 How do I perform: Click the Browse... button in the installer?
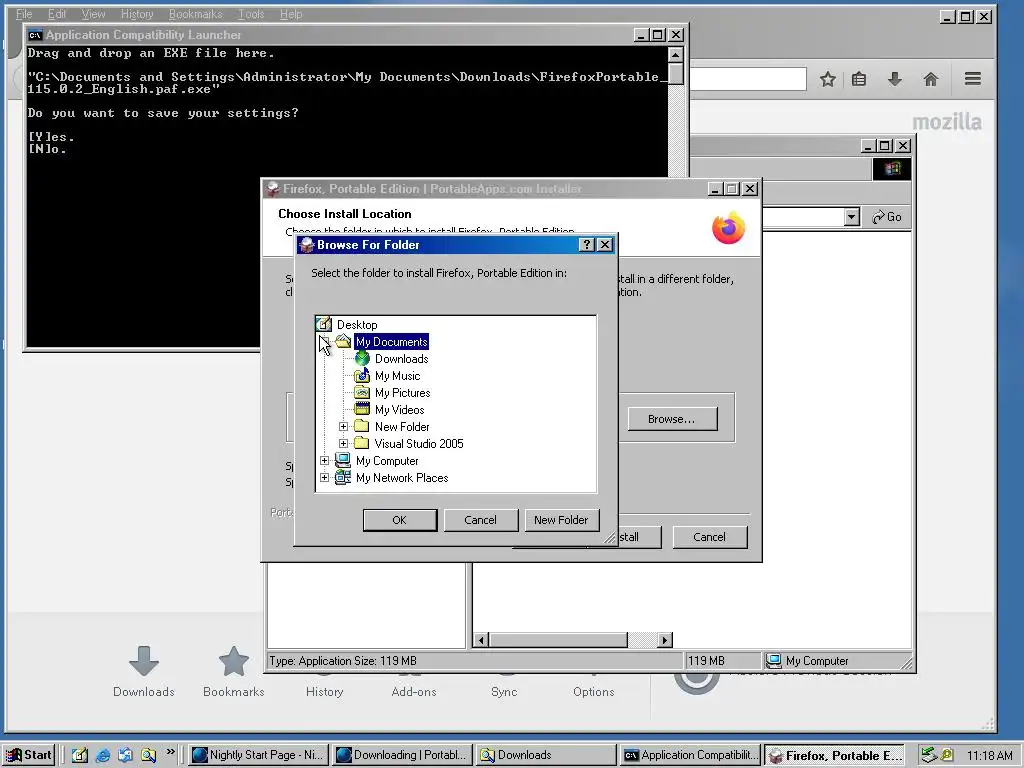pos(672,419)
